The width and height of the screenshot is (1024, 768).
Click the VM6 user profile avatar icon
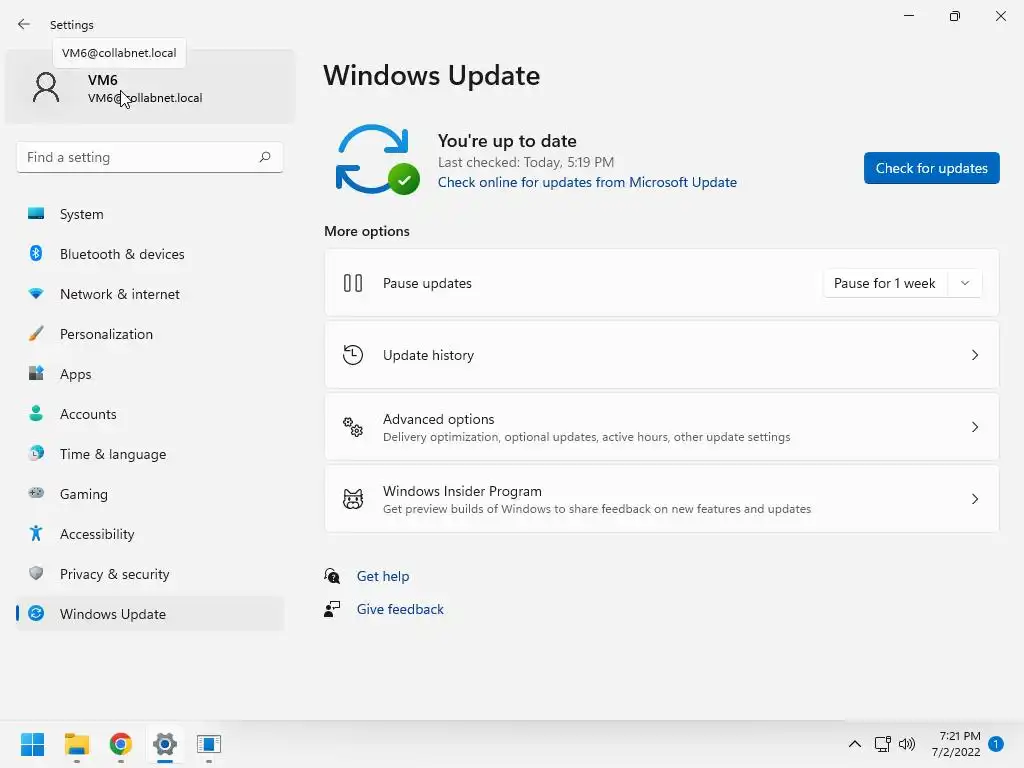pos(46,88)
